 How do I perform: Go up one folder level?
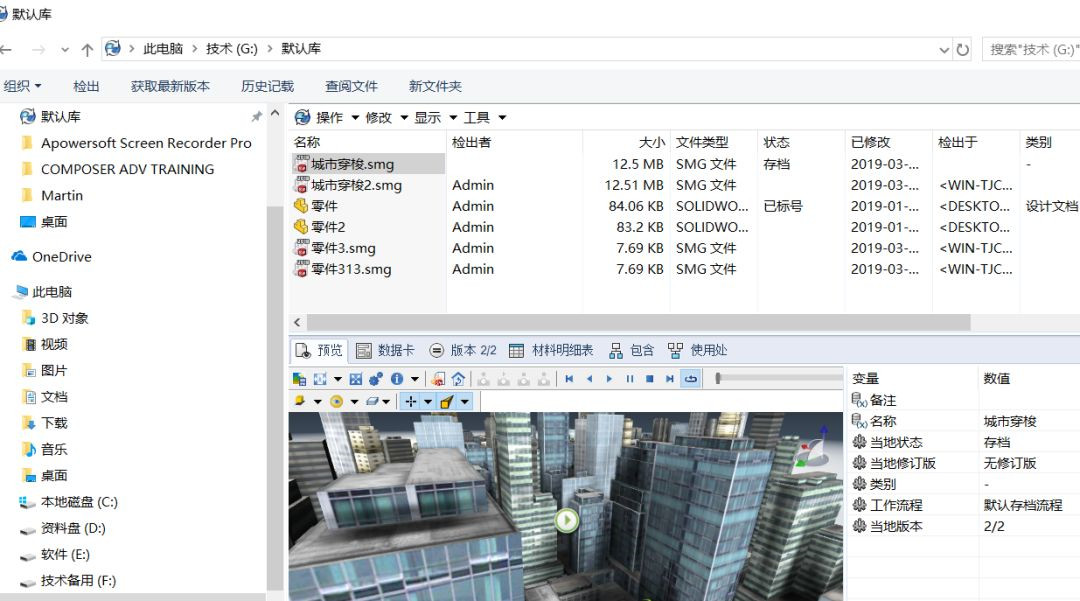pyautogui.click(x=87, y=49)
